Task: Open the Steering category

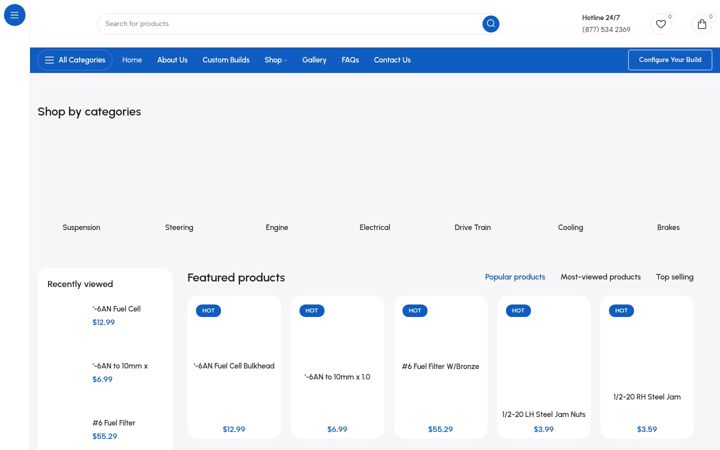Action: [x=179, y=227]
